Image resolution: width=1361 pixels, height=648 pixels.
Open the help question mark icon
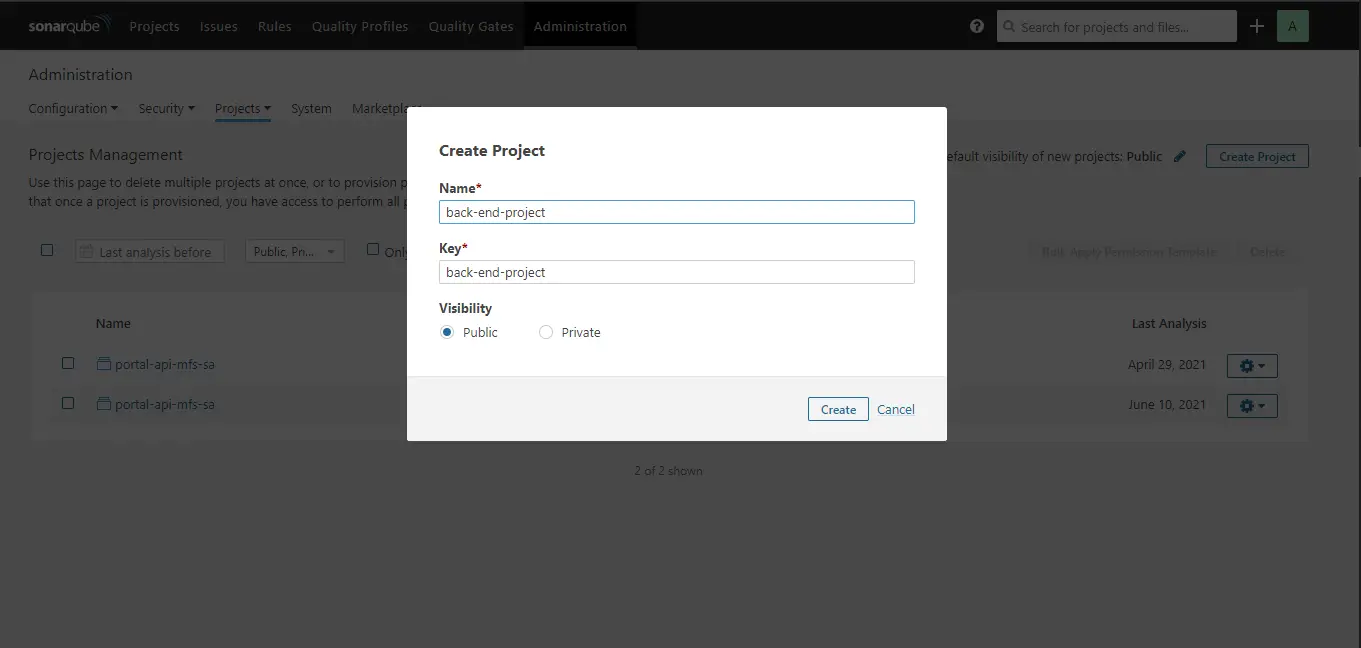tap(976, 26)
